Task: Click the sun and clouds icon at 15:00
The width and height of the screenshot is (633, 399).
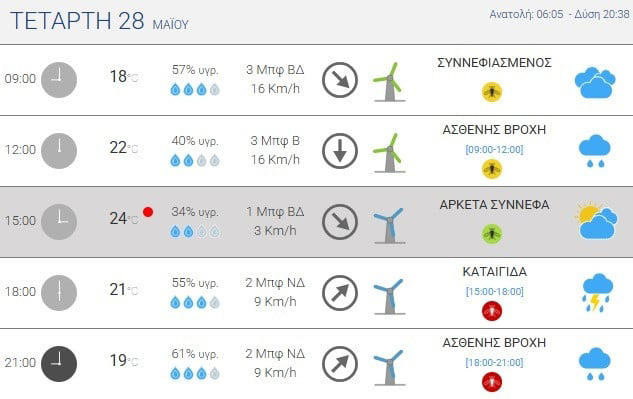Action: pyautogui.click(x=596, y=220)
